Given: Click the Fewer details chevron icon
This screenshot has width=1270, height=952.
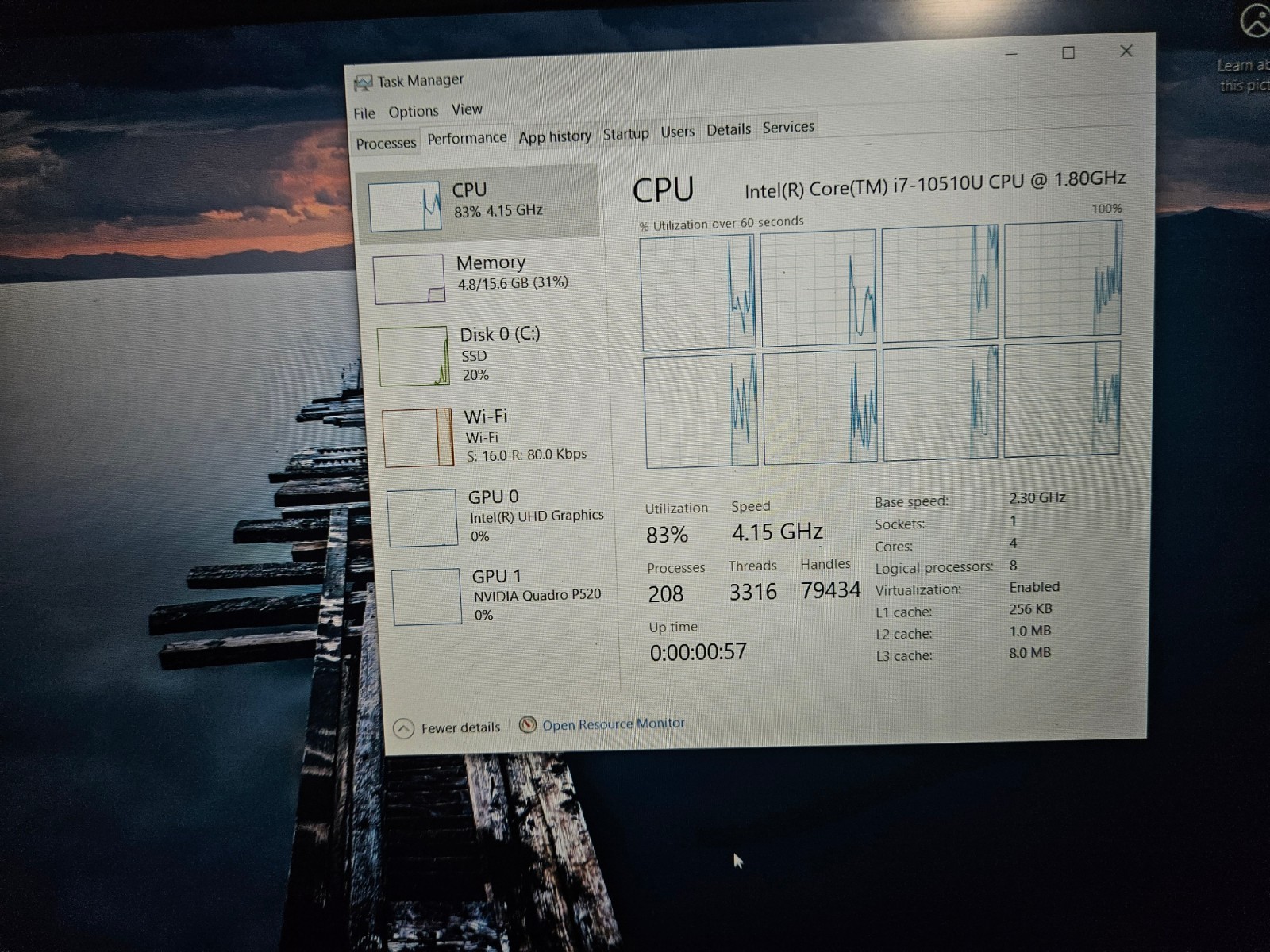Looking at the screenshot, I should [x=403, y=728].
